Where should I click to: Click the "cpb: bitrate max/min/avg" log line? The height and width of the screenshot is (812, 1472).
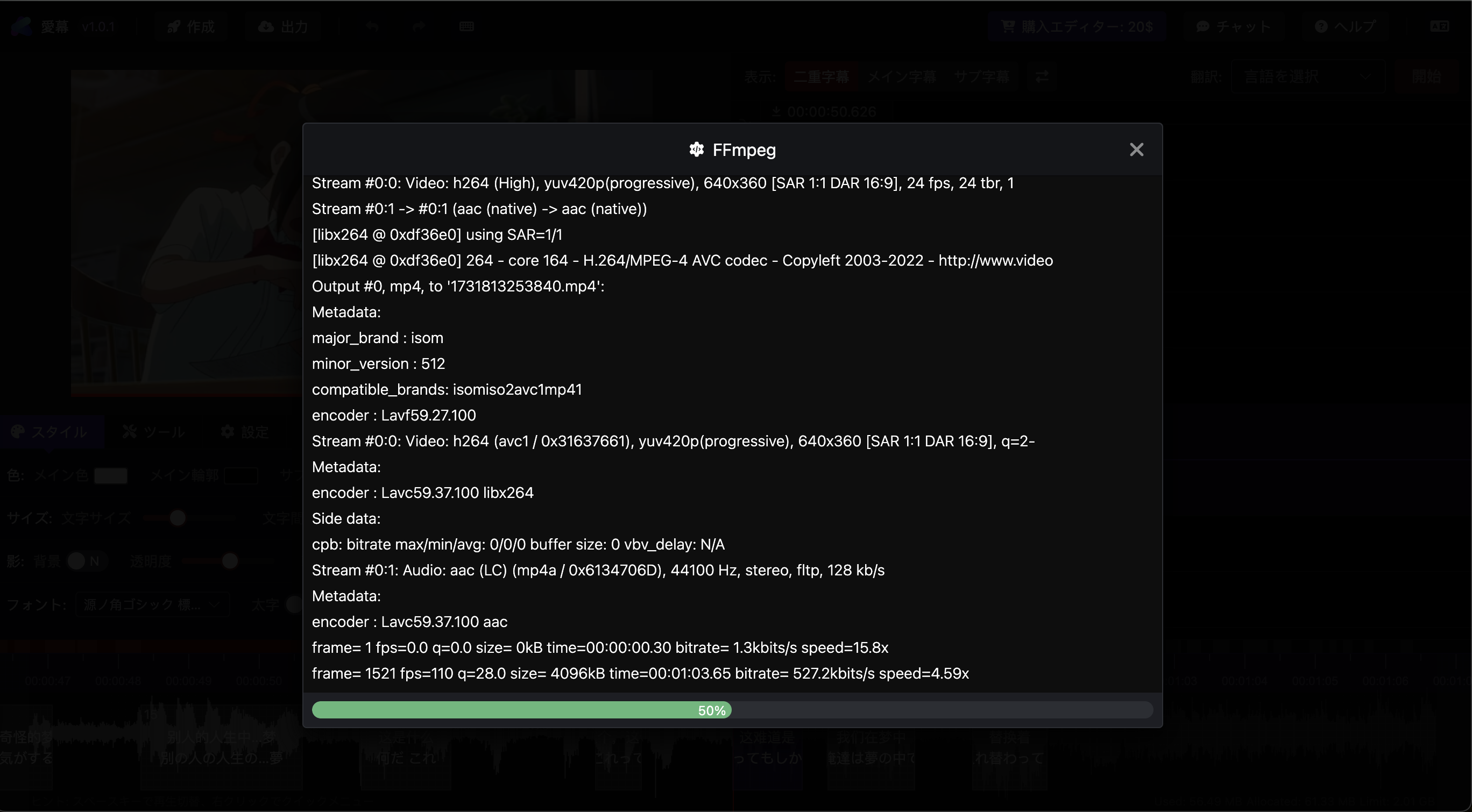click(x=518, y=544)
